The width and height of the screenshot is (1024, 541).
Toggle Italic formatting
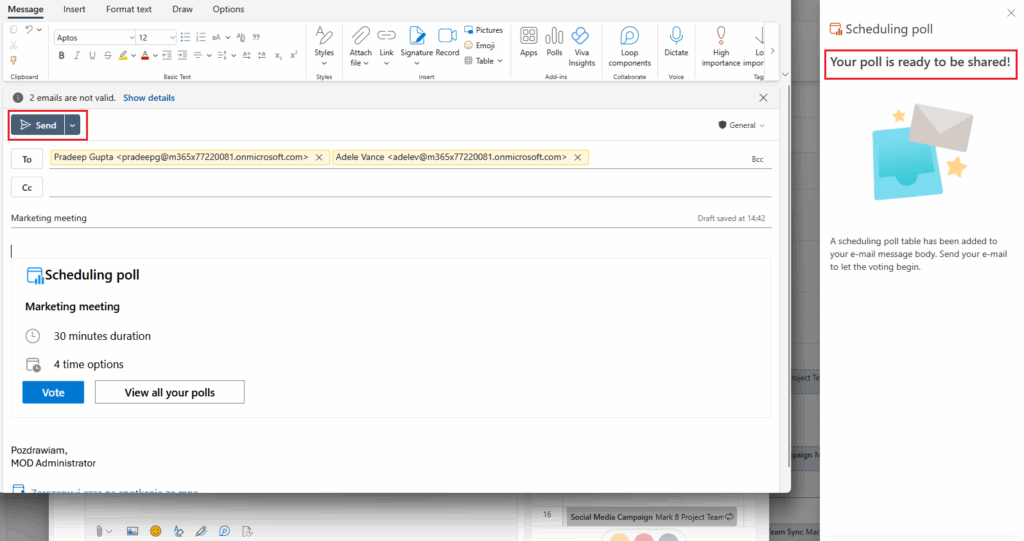tap(76, 55)
